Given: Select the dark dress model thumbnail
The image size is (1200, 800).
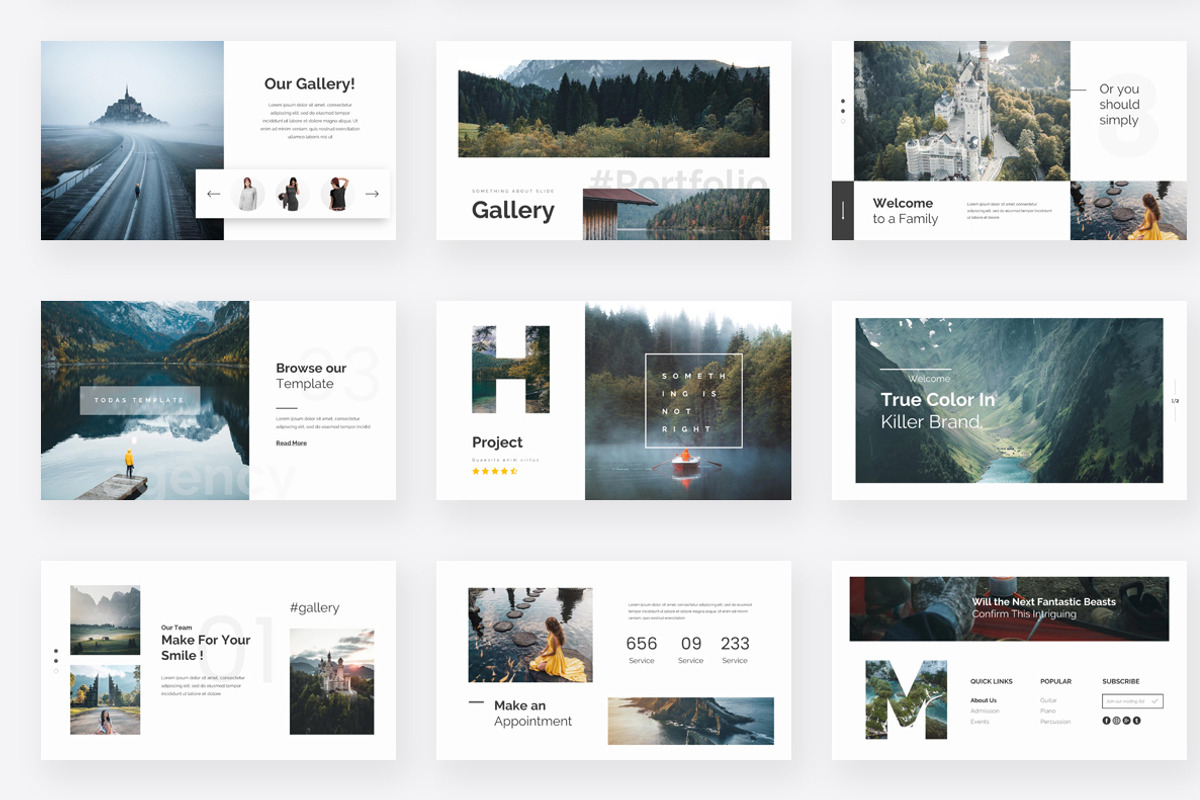Looking at the screenshot, I should [292, 194].
